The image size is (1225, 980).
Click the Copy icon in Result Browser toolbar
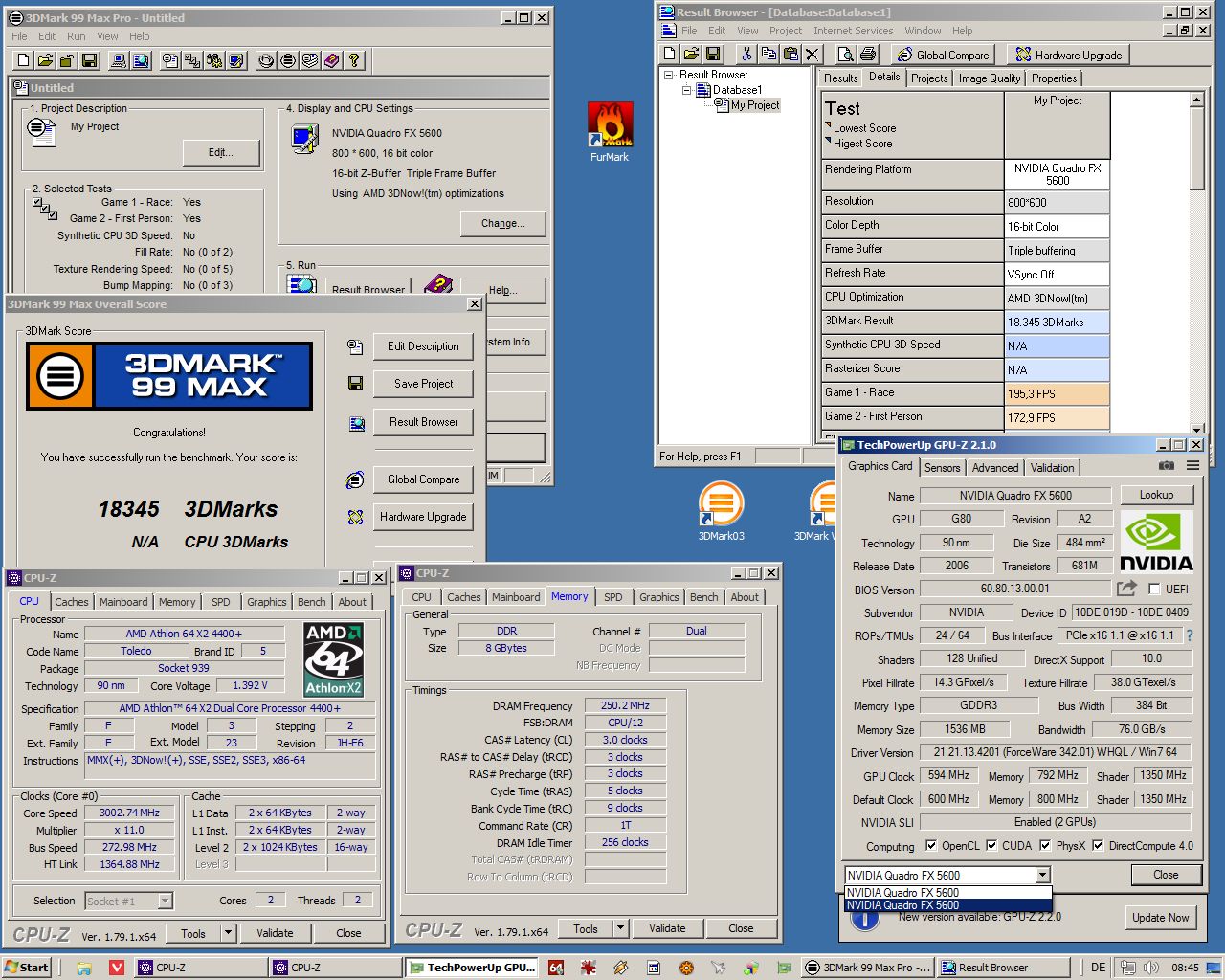(x=768, y=55)
